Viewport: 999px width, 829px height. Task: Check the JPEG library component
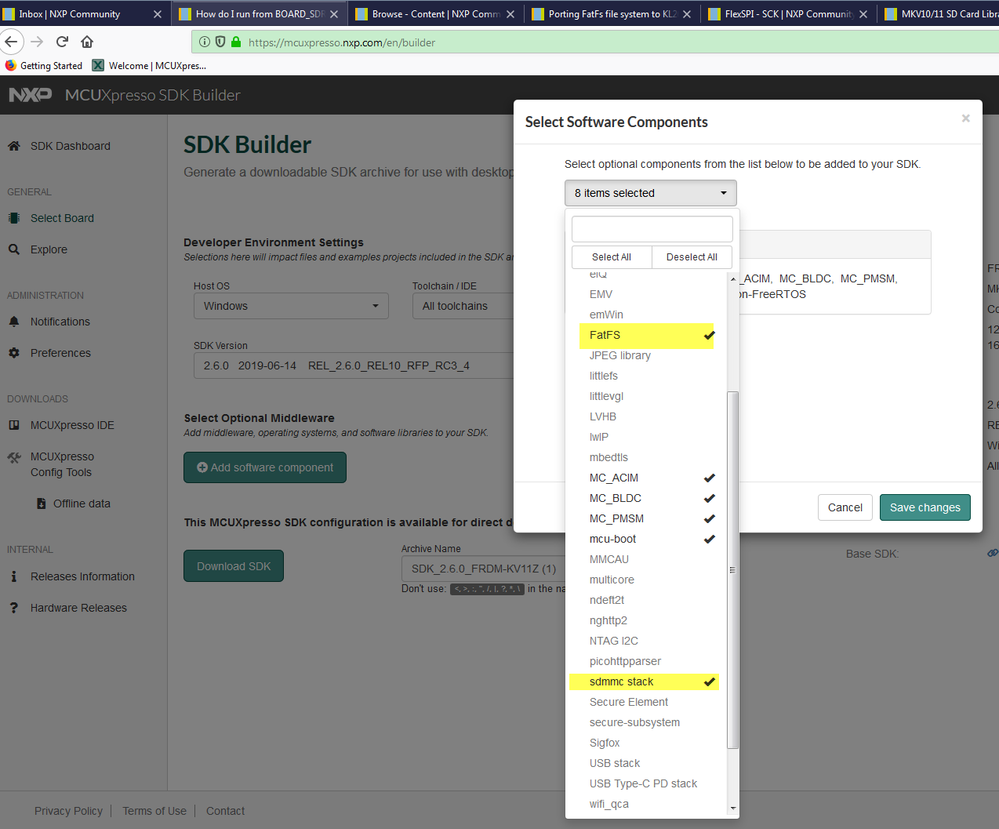(647, 356)
